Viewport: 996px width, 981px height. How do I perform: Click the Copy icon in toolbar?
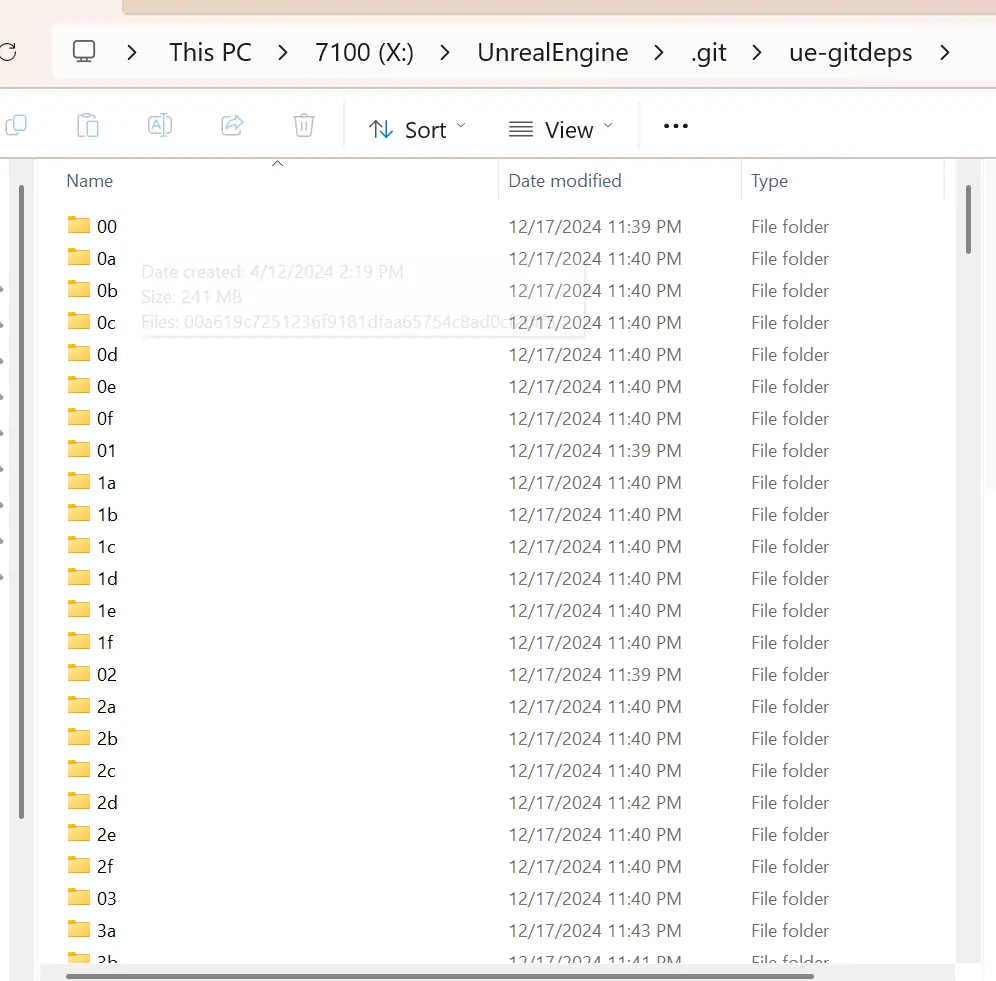[16, 126]
